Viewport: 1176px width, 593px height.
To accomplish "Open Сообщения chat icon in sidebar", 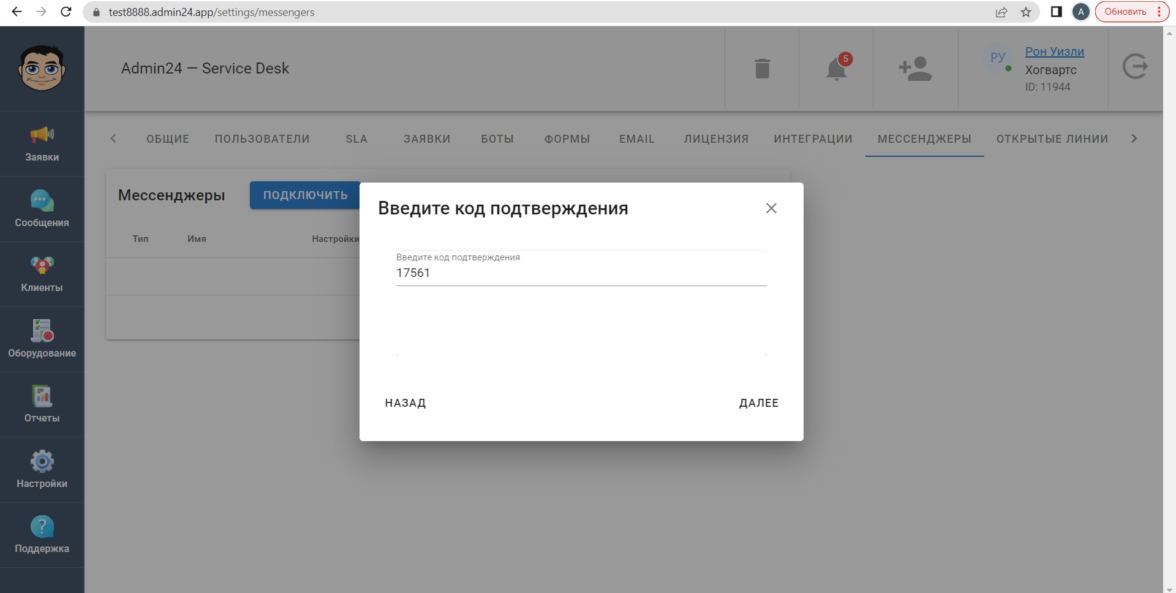I will coord(42,208).
